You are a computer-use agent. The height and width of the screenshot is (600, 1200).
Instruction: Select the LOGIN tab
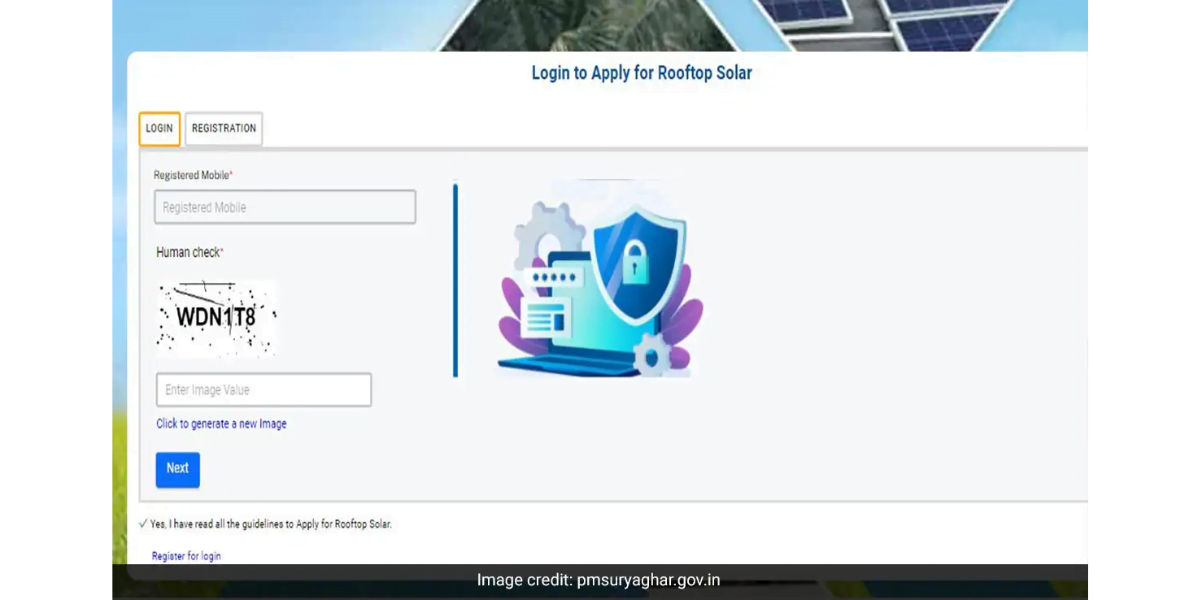click(x=159, y=129)
